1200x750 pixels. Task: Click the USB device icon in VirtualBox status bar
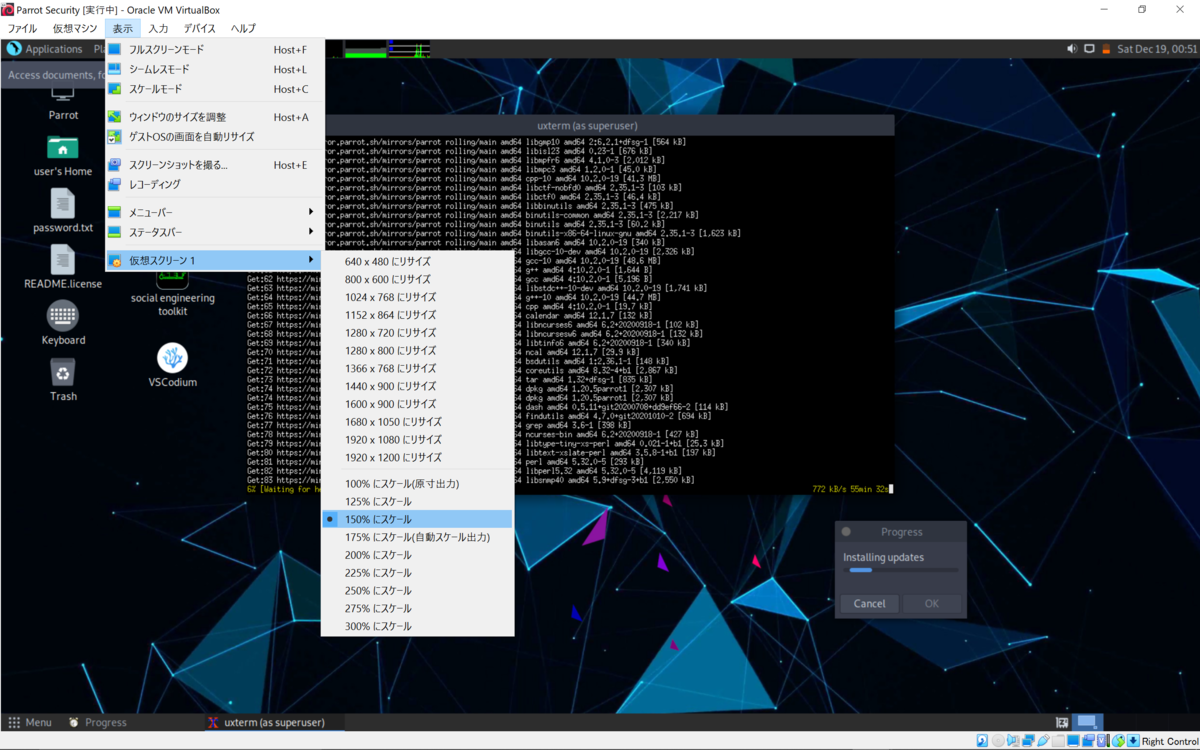[x=1043, y=741]
